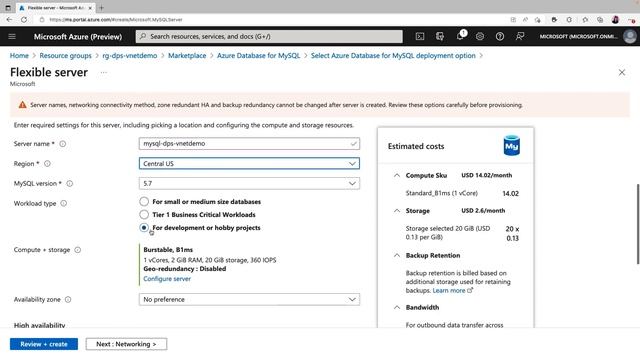Screen dimensions: 640x360
Task: Select the Flexible server browser tab
Action: click(55, 8)
